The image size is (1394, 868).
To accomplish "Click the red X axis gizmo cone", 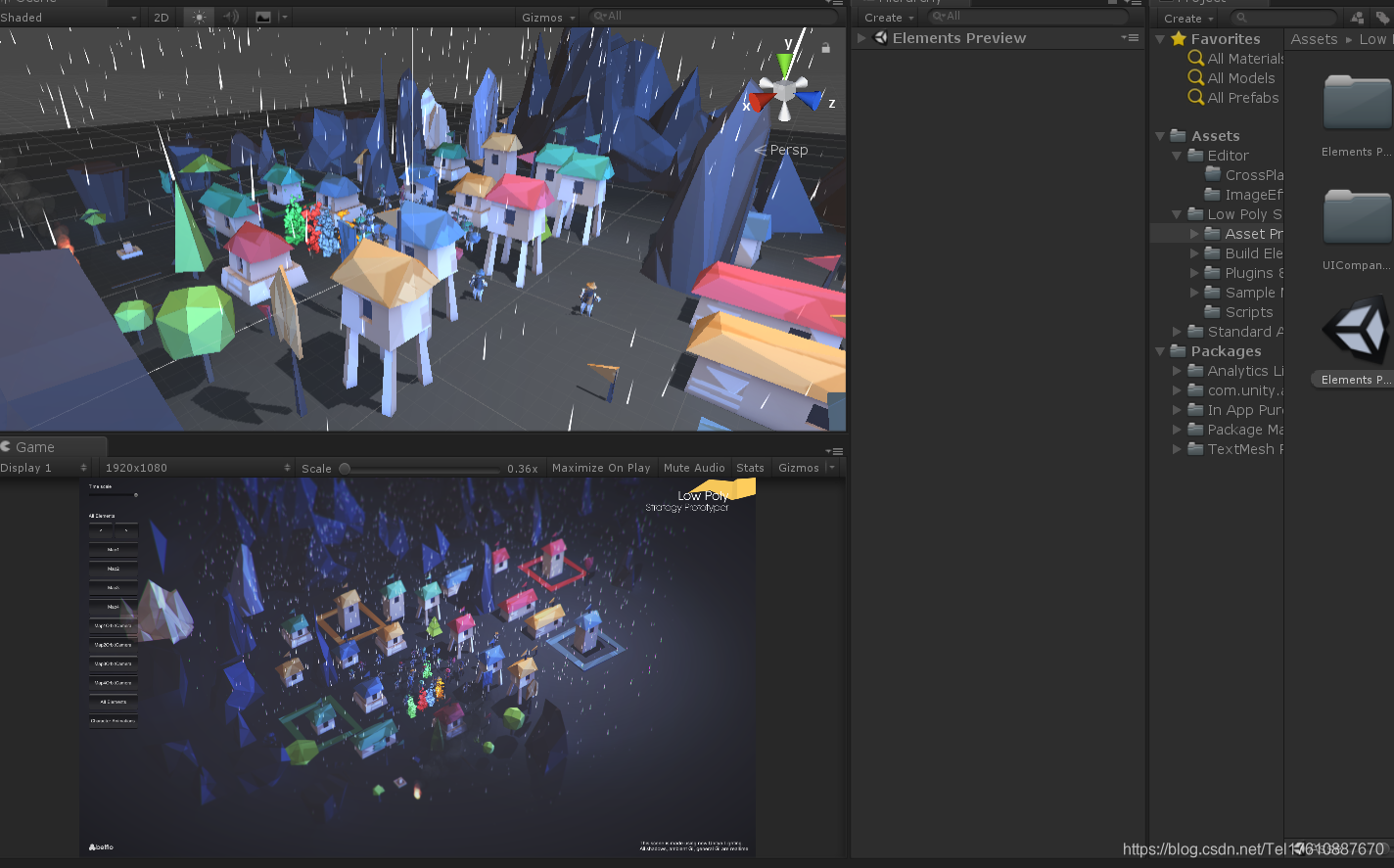I will coord(761,100).
